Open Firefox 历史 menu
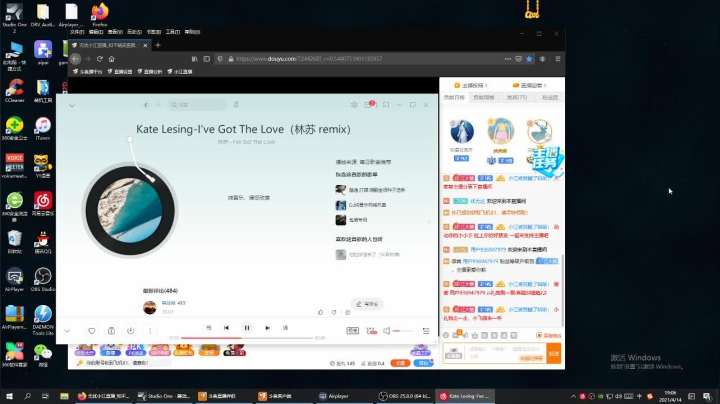Viewport: 720px width, 404px height. pyautogui.click(x=134, y=32)
